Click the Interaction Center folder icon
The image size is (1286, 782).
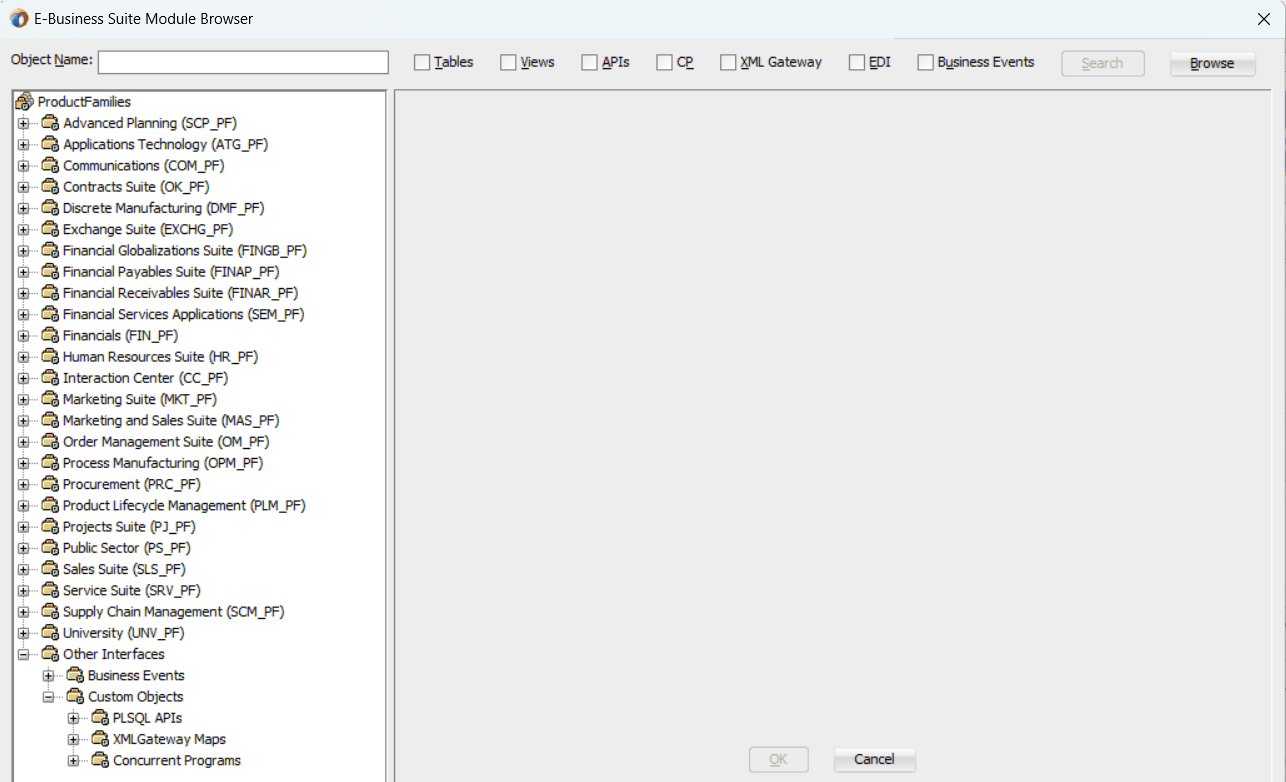tap(50, 378)
